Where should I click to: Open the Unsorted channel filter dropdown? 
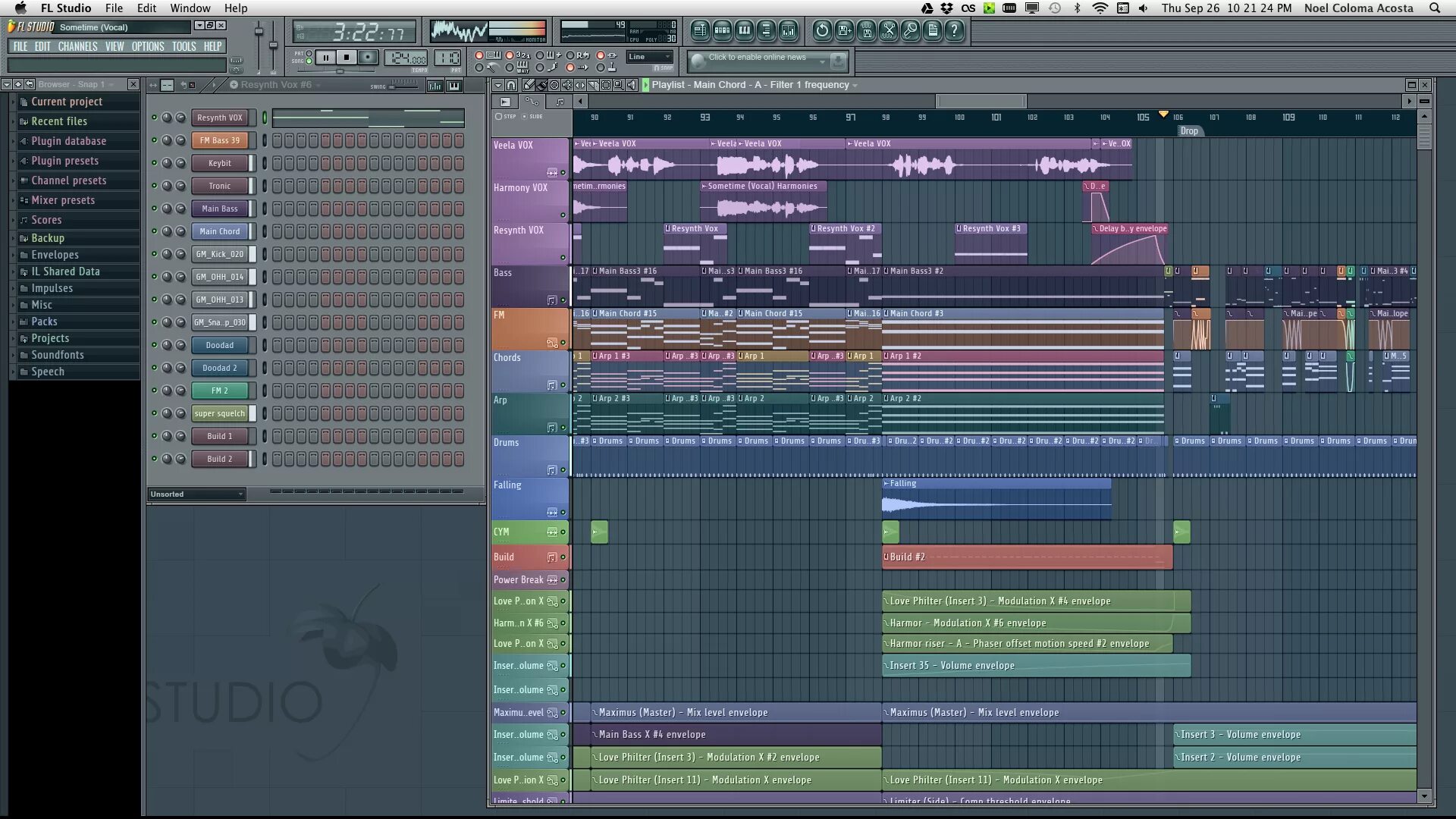(x=197, y=494)
